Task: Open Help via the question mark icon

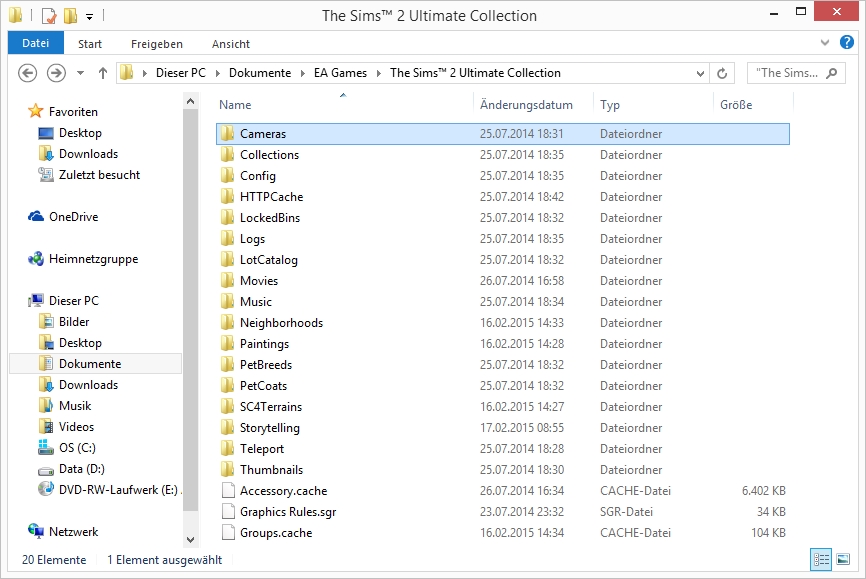Action: [847, 43]
